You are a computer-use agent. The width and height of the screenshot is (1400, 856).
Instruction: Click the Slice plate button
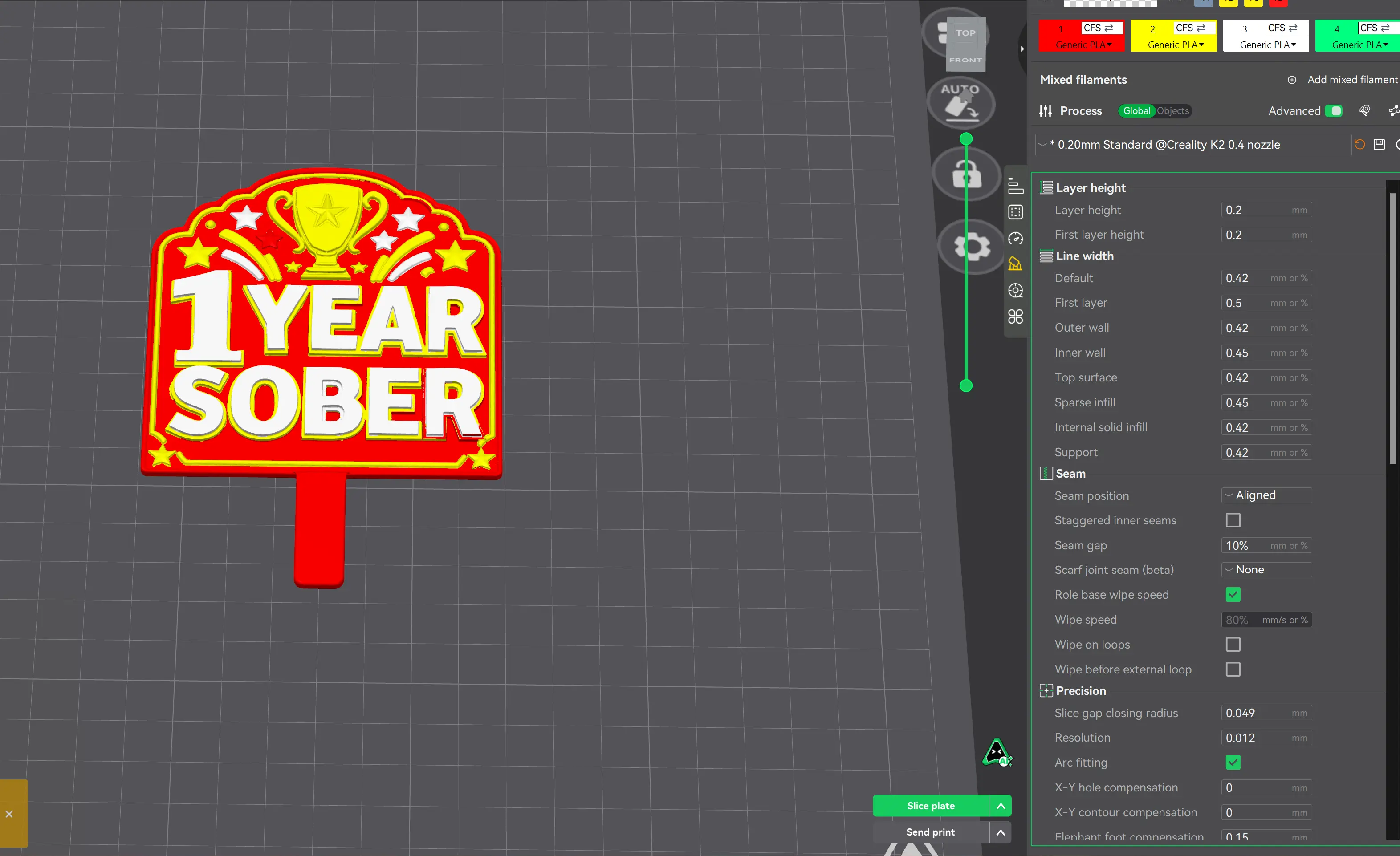tap(931, 805)
